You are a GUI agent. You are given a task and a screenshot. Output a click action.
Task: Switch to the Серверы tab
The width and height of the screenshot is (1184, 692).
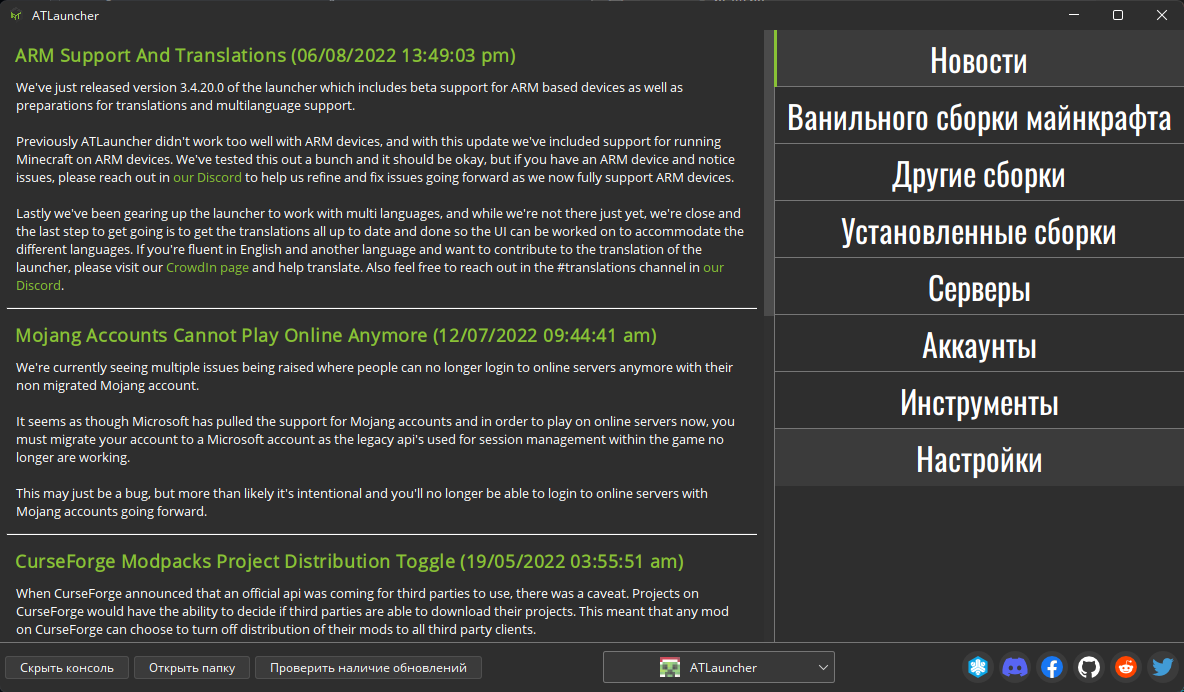click(978, 287)
